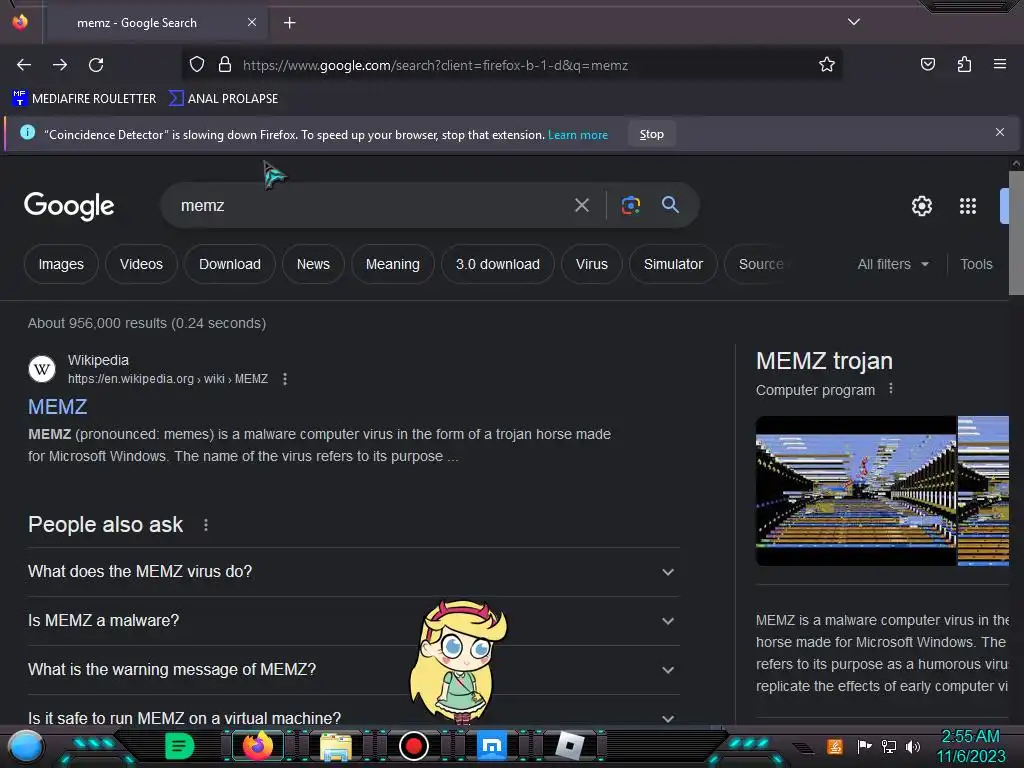This screenshot has width=1024, height=768.
Task: Open Roblox from the taskbar
Action: [x=569, y=746]
